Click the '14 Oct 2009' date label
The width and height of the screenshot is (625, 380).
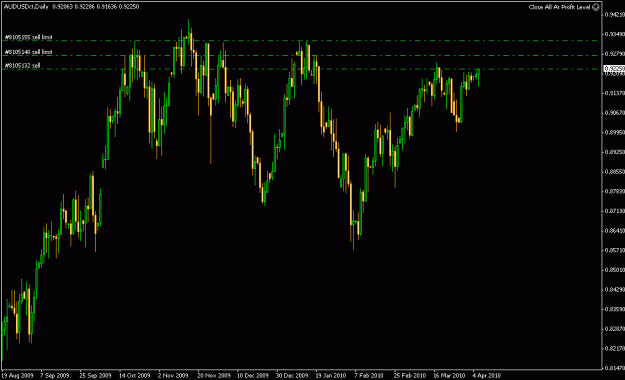point(134,376)
